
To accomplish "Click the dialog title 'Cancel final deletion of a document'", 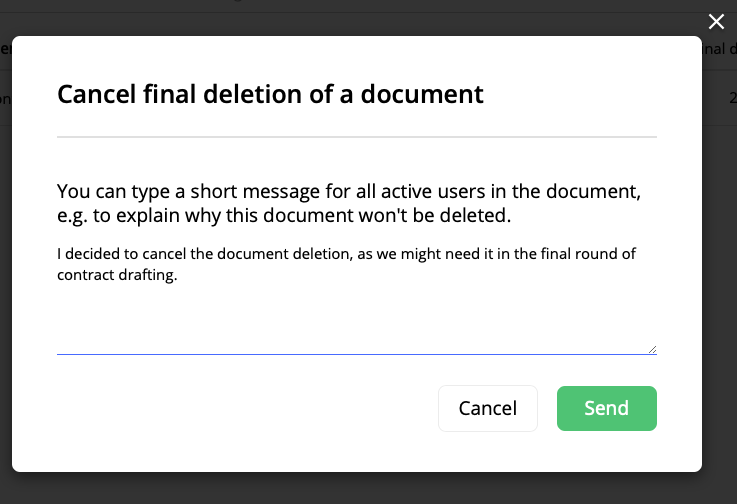I will (x=270, y=94).
